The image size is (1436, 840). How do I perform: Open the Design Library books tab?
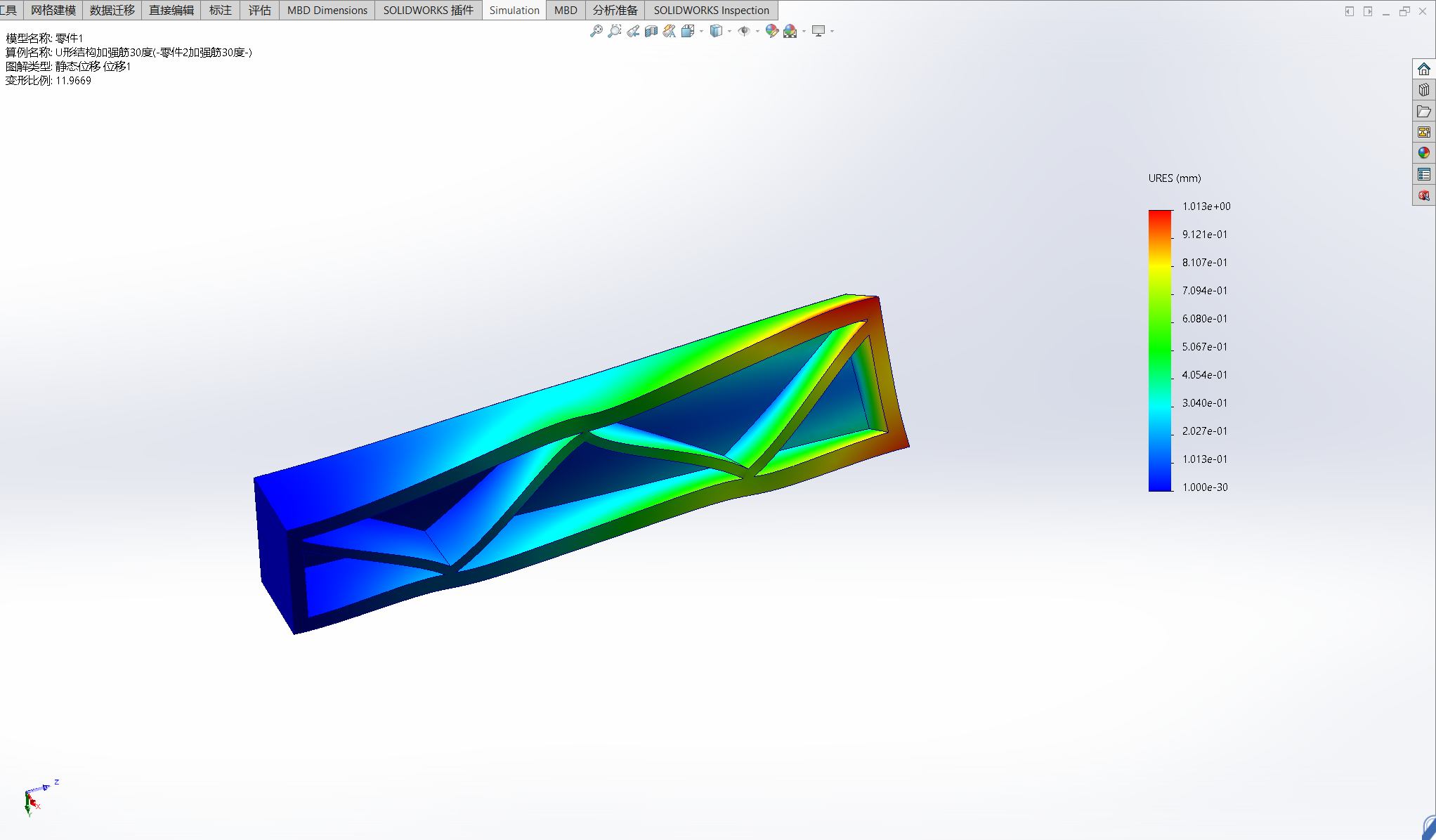point(1423,90)
